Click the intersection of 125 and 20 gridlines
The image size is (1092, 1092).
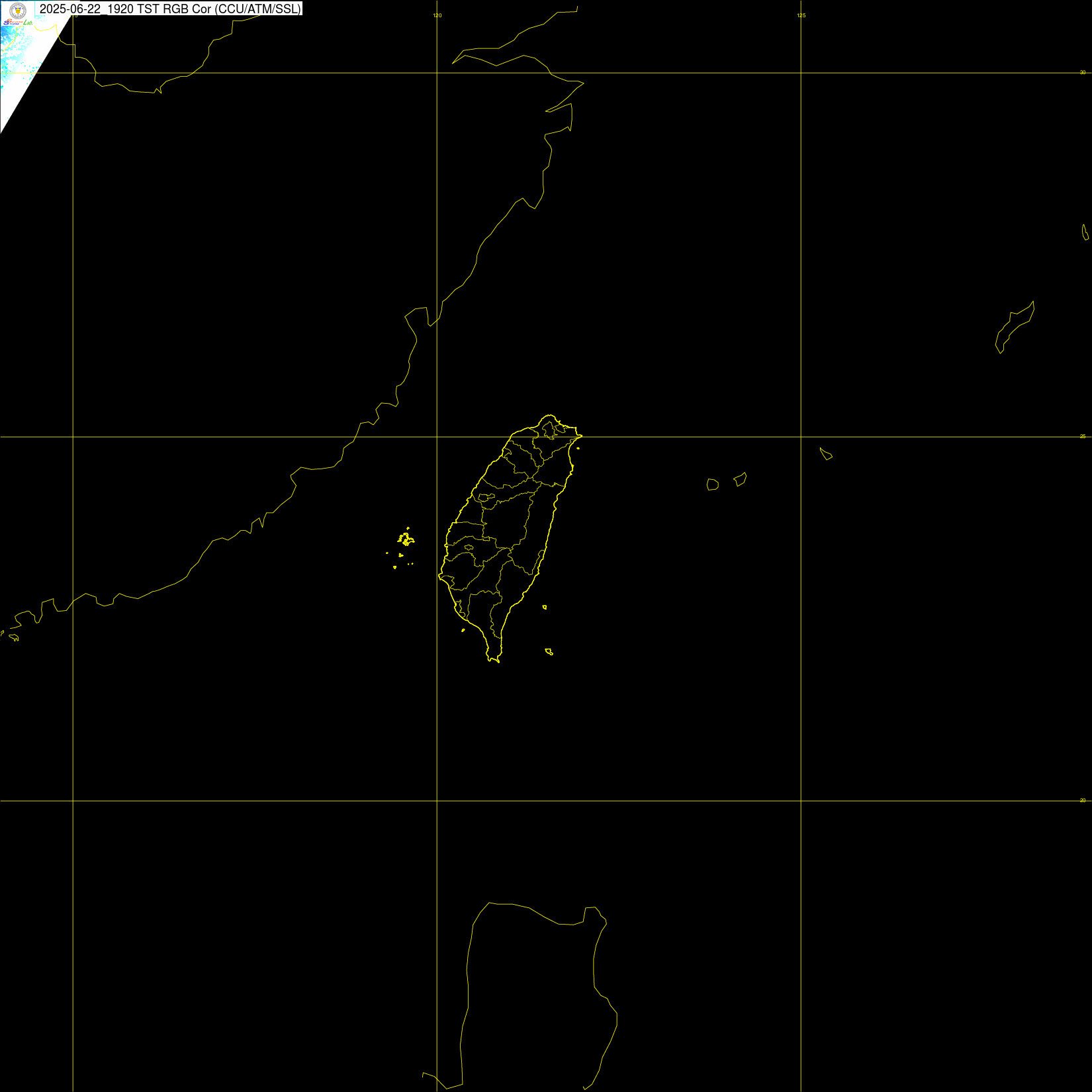[x=801, y=801]
